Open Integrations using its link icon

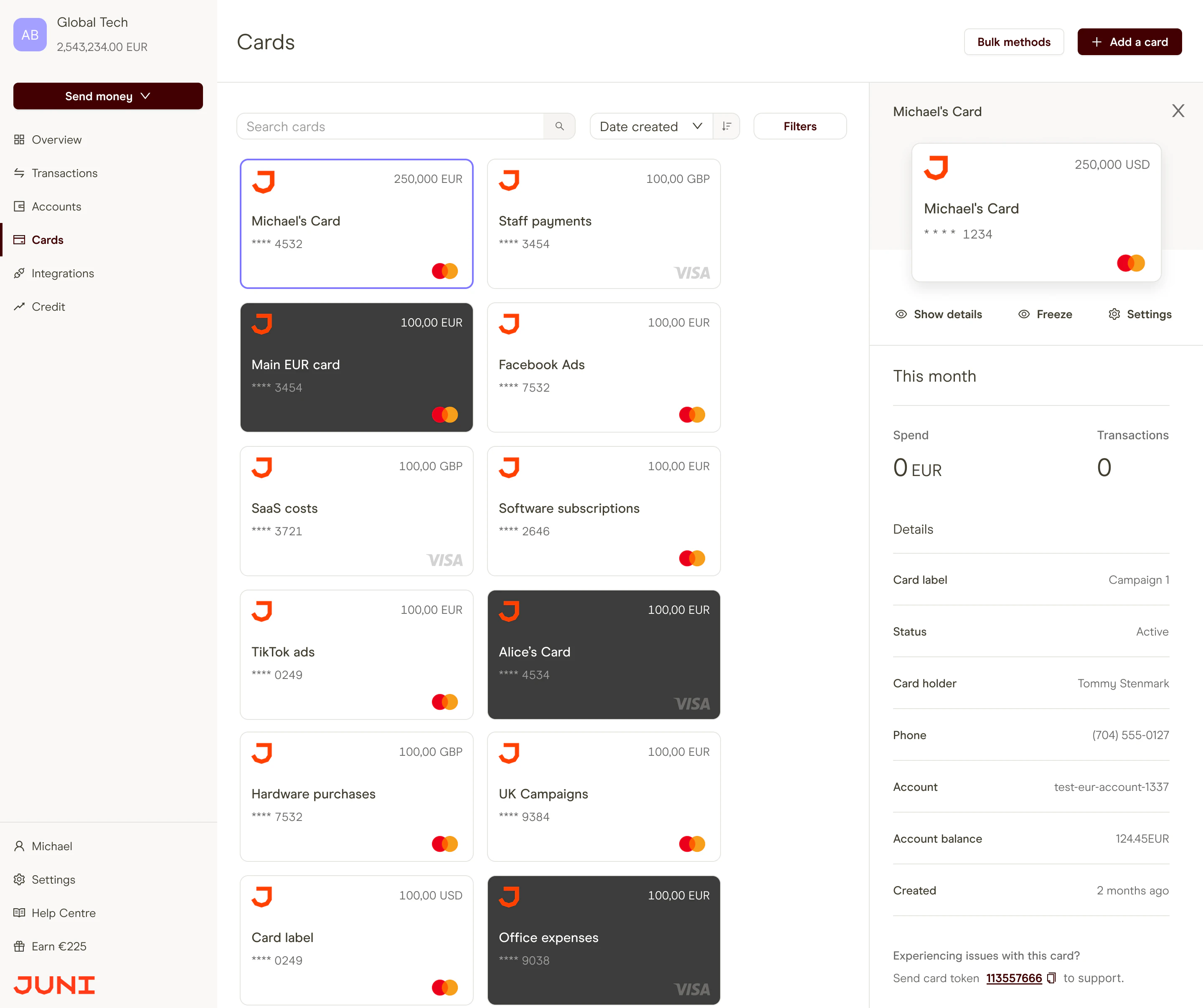(20, 273)
